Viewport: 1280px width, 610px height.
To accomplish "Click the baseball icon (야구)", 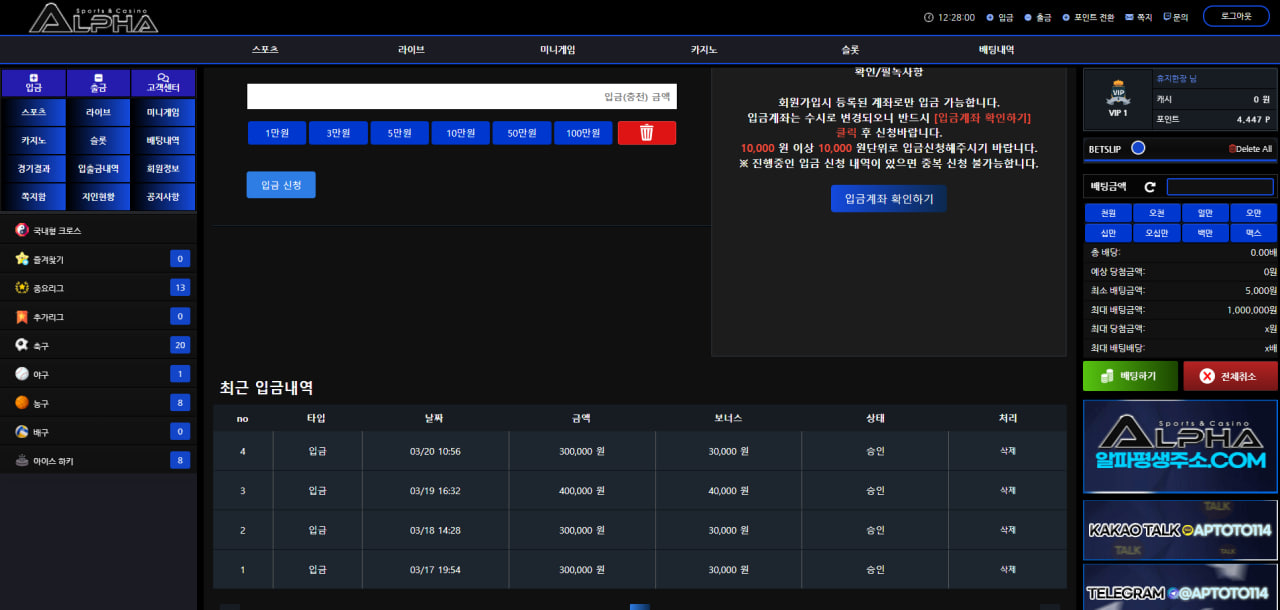I will 22,374.
